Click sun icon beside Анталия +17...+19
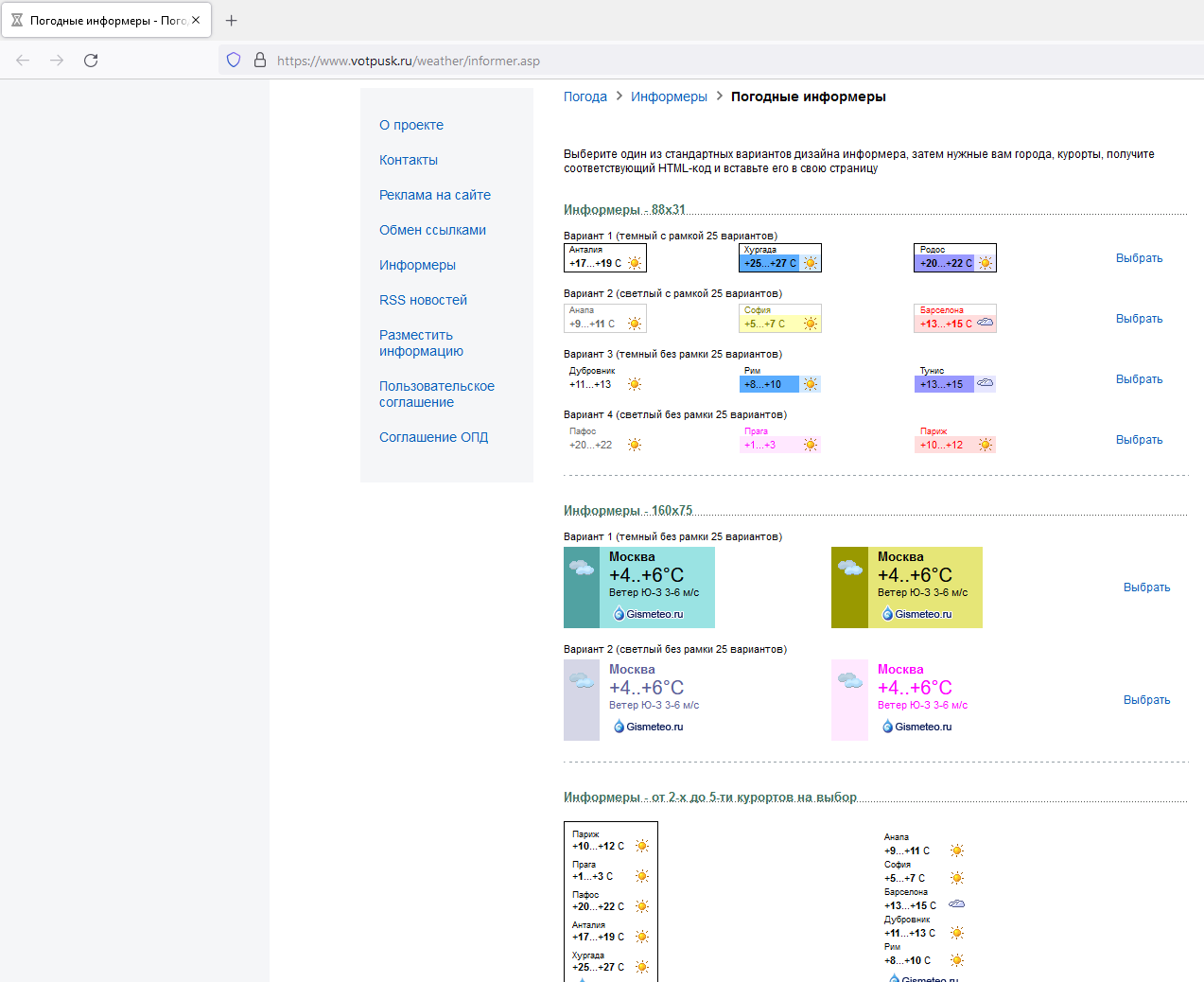 [635, 263]
